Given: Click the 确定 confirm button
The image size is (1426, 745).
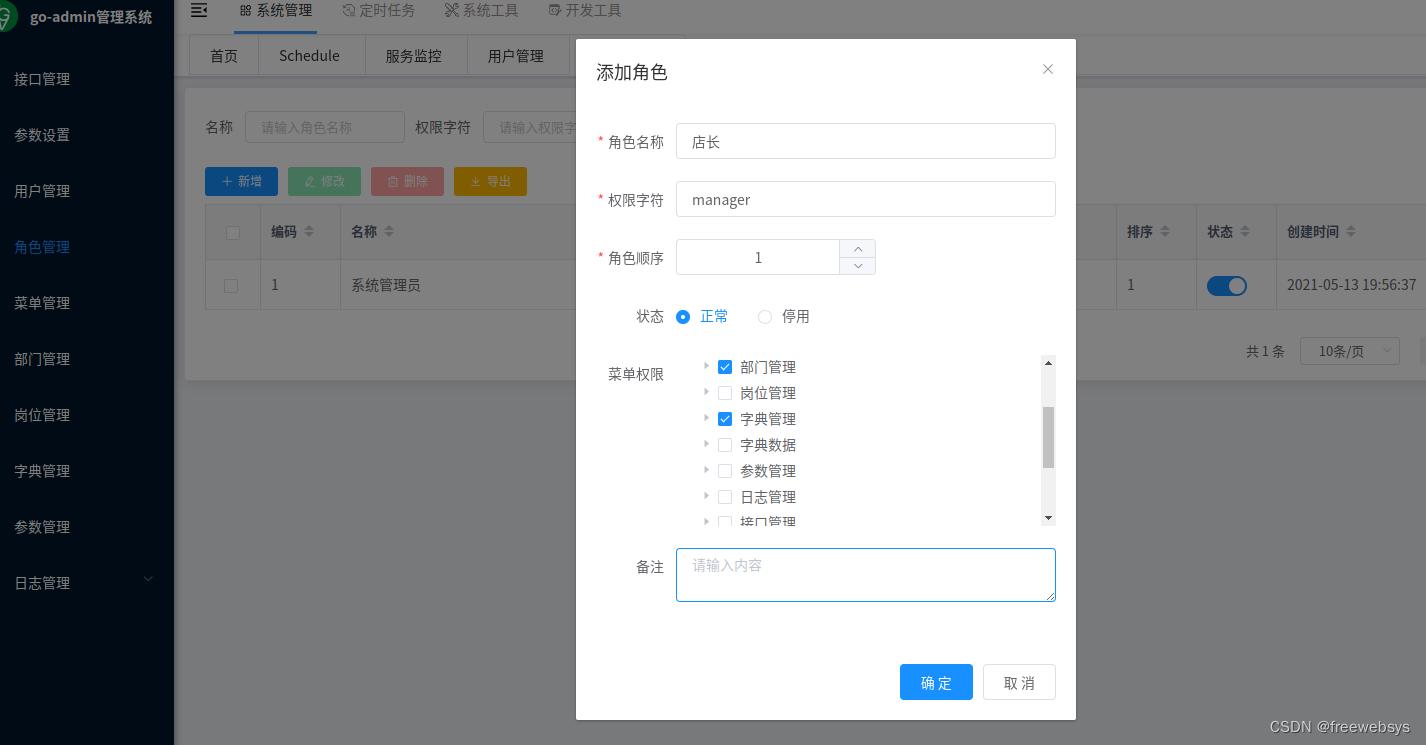Looking at the screenshot, I should click(x=936, y=682).
